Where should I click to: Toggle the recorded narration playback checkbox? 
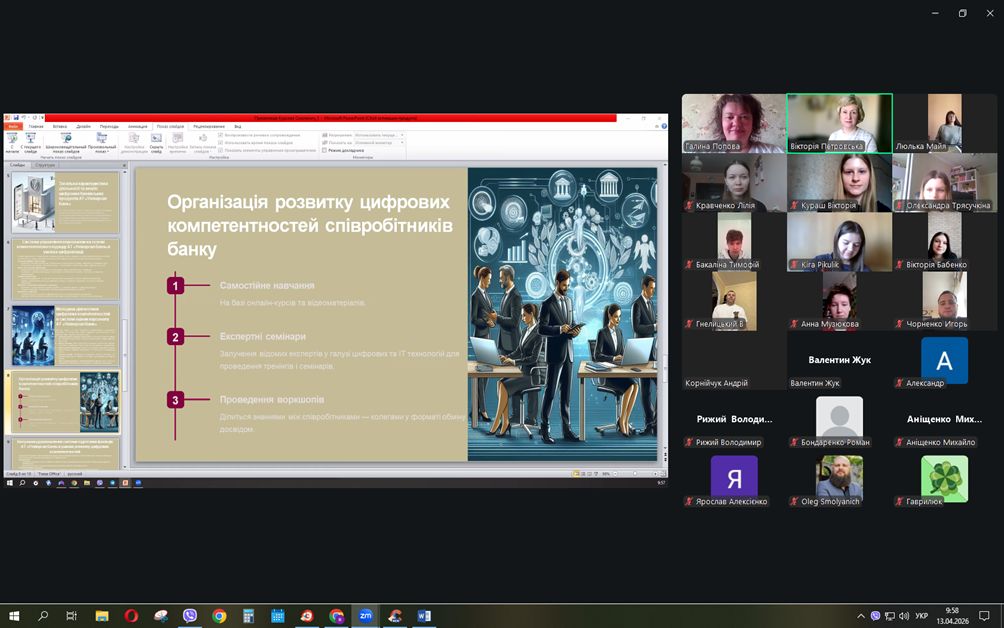[220, 134]
